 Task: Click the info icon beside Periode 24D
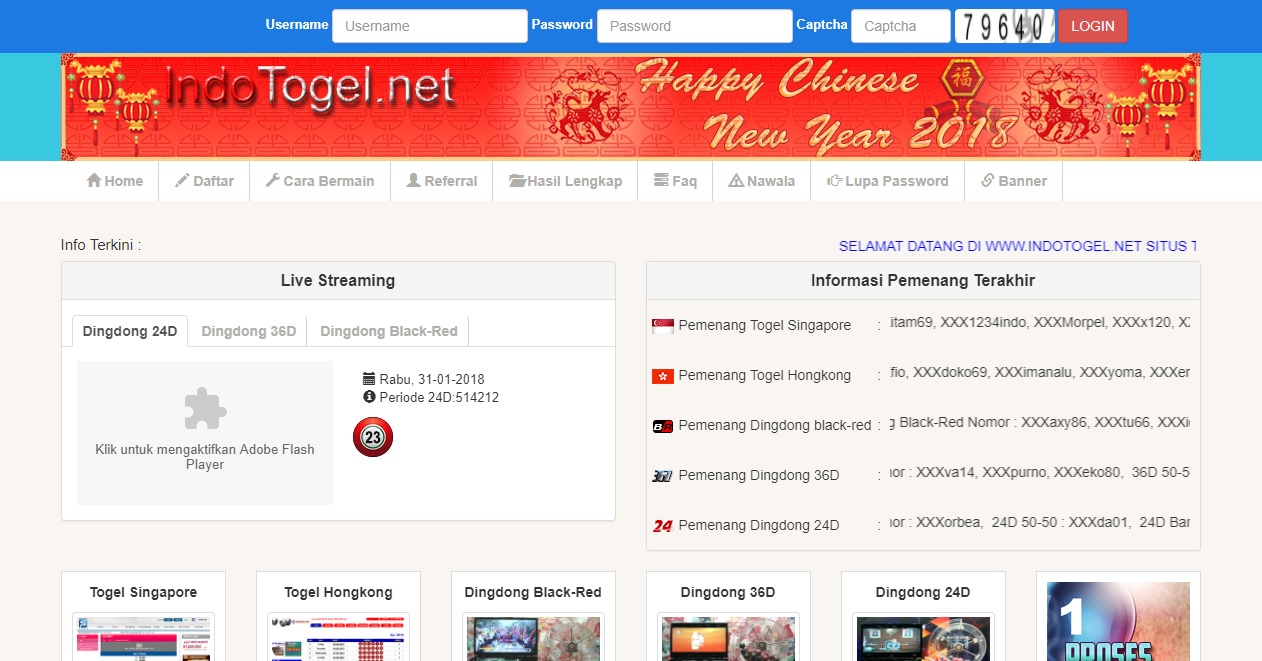[369, 397]
